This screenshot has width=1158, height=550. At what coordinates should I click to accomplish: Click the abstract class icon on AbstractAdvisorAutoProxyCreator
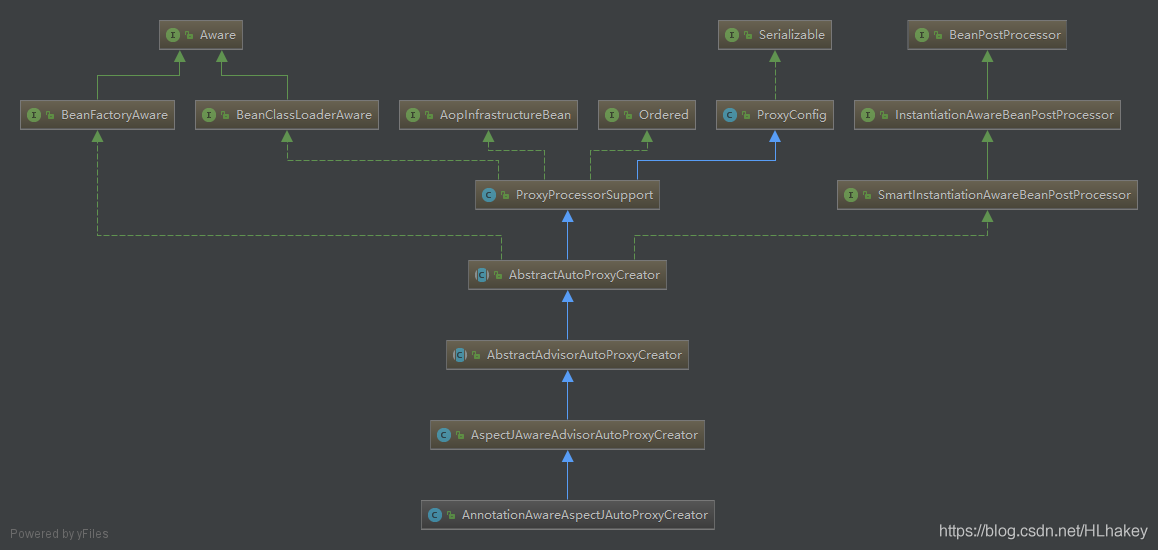459,355
